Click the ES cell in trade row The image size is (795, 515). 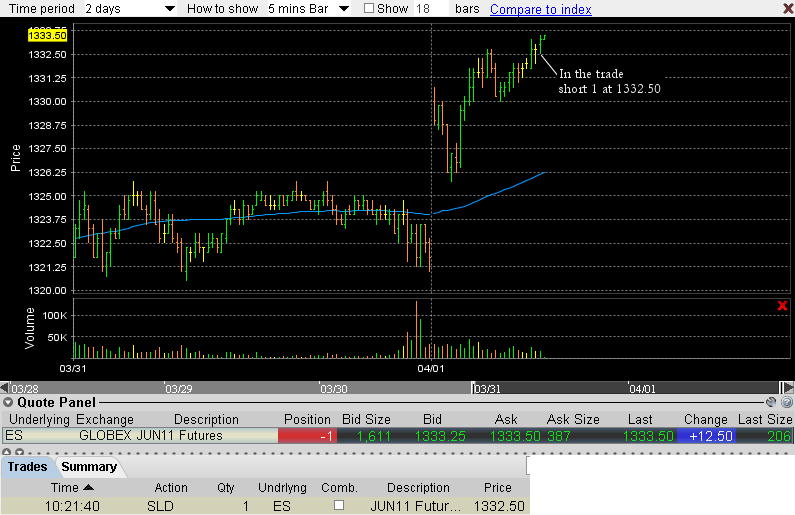281,506
